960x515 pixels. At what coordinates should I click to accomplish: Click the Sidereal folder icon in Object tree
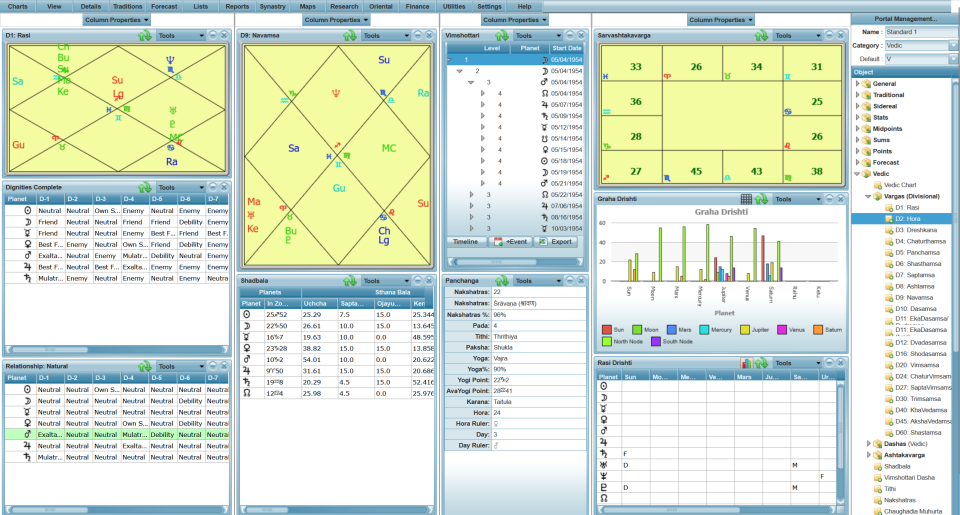point(866,107)
